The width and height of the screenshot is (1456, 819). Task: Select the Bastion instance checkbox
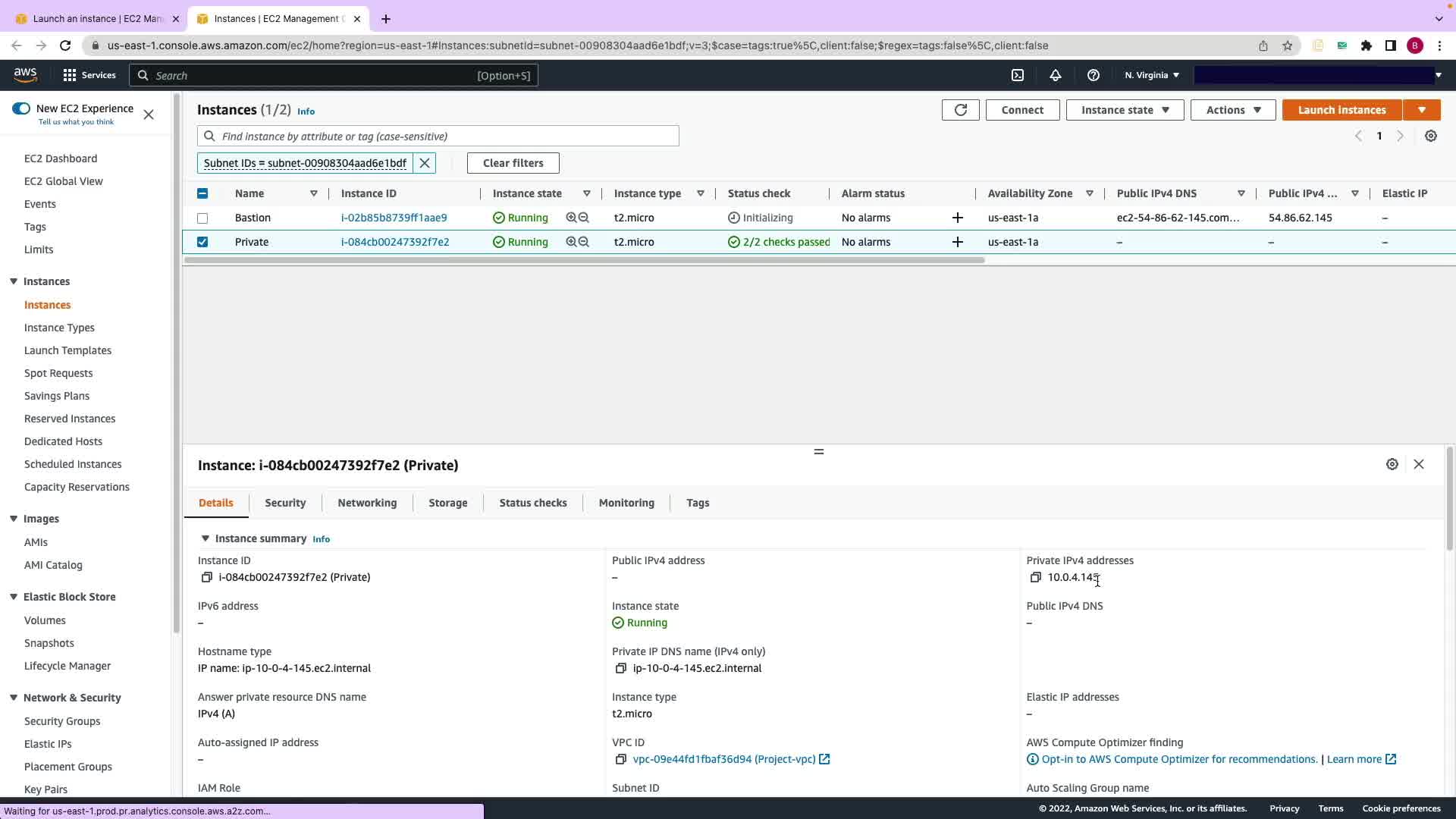(x=202, y=218)
